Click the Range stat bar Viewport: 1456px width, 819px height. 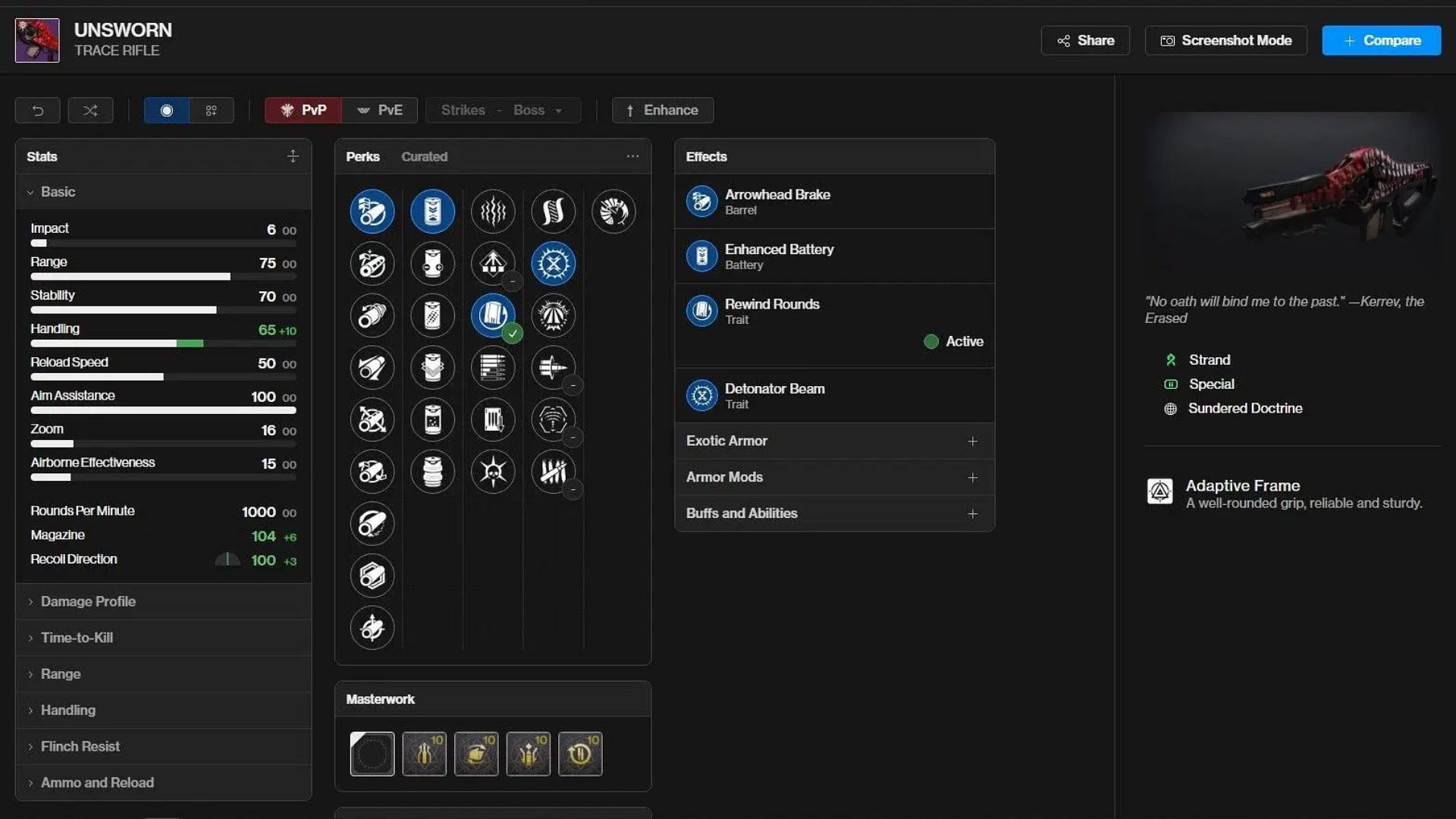pyautogui.click(x=163, y=277)
